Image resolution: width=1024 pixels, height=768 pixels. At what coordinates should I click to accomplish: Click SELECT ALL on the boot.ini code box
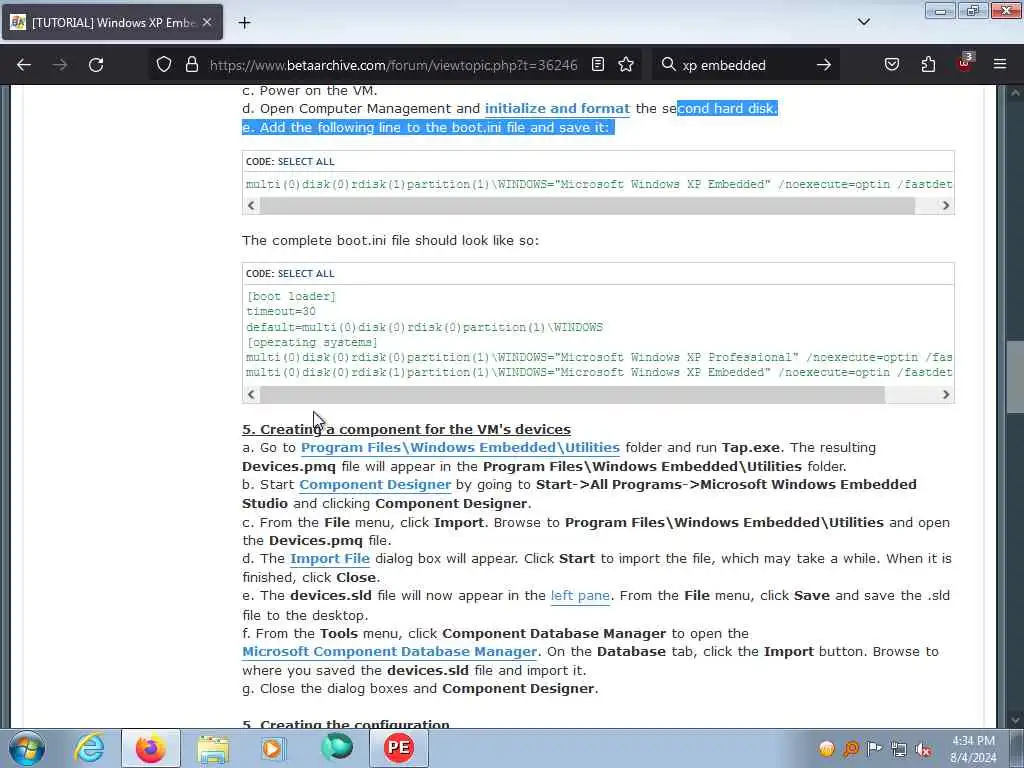coord(306,274)
